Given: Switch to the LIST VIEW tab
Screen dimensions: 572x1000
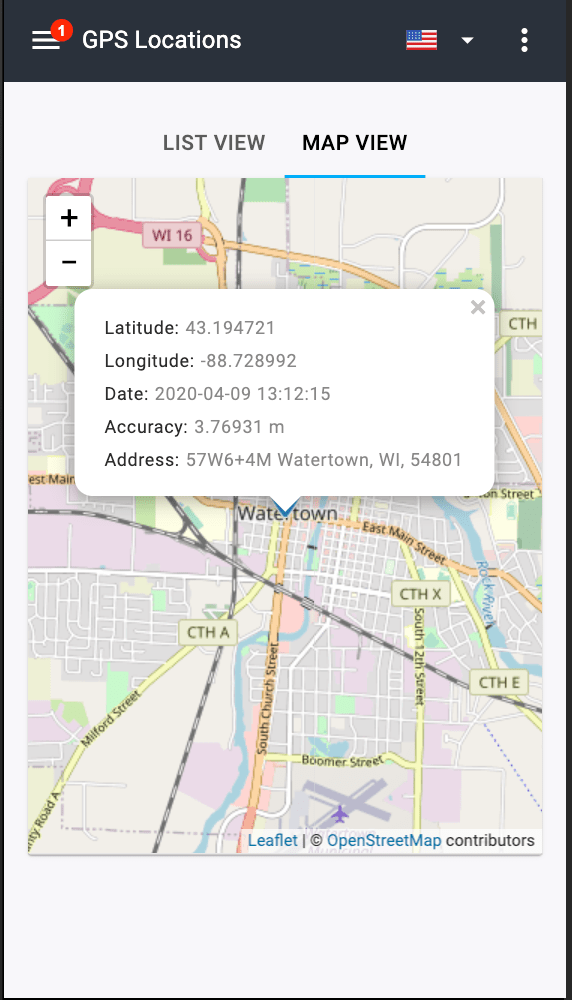Looking at the screenshot, I should [214, 143].
